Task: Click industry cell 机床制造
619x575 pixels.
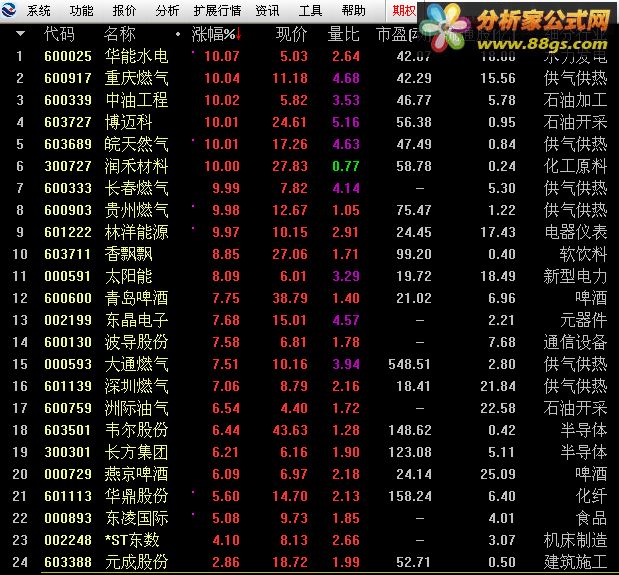Action: 576,540
